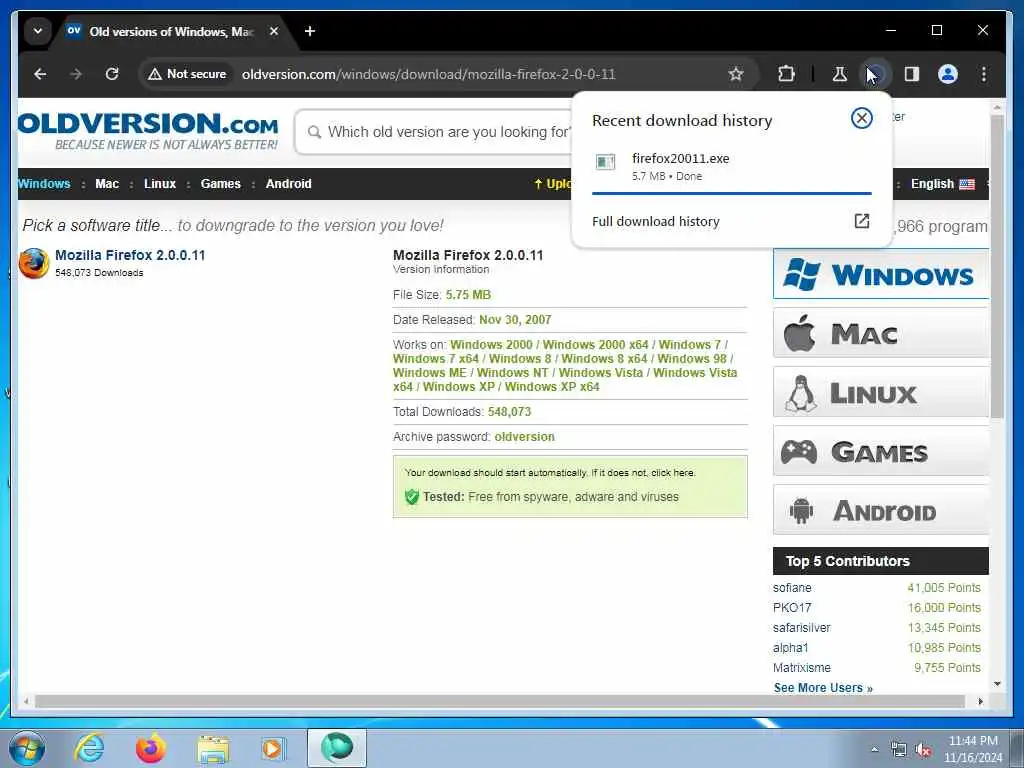Go back using the browser back arrow
The width and height of the screenshot is (1024, 768).
pyautogui.click(x=40, y=74)
